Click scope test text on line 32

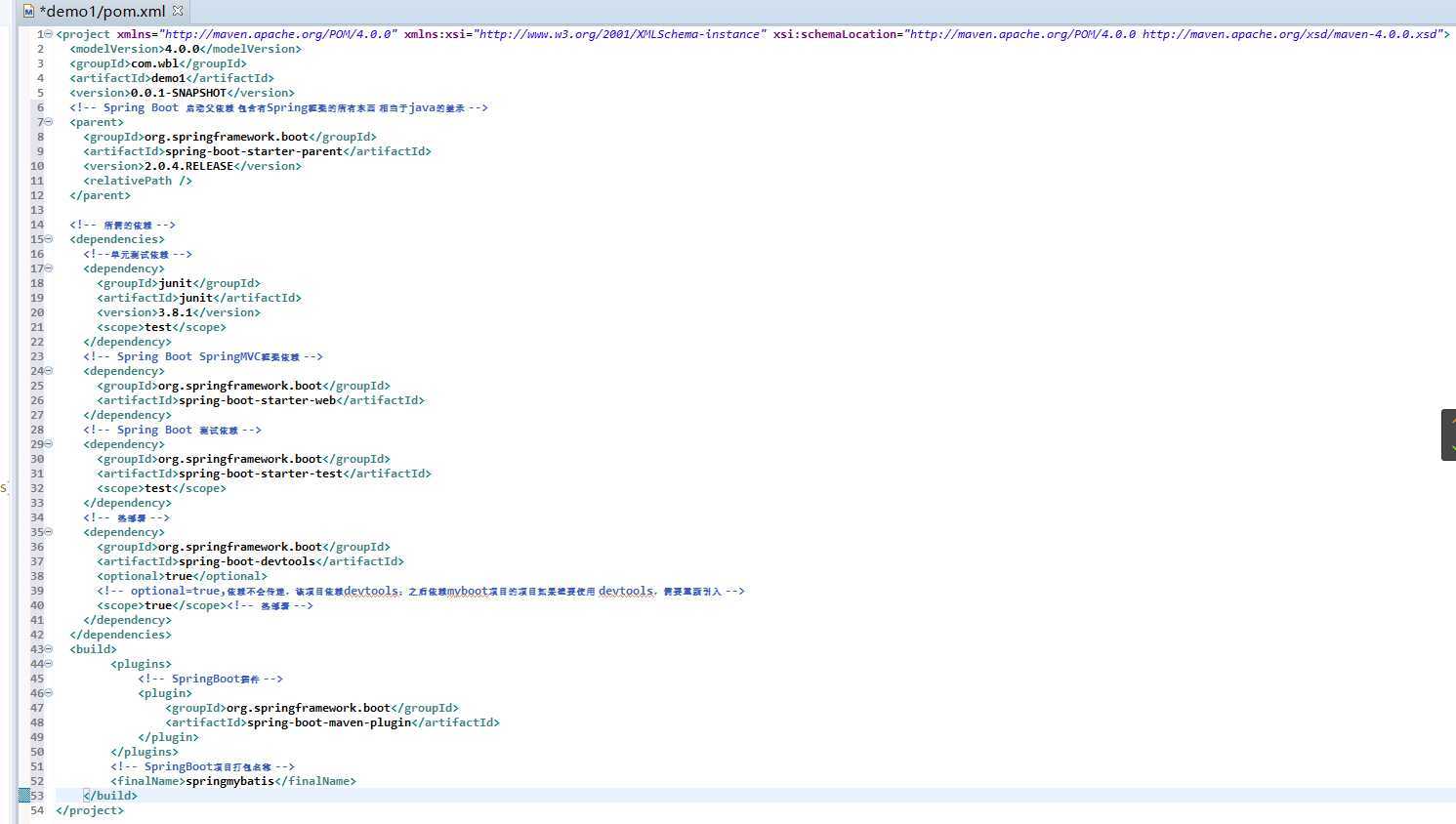pos(158,488)
